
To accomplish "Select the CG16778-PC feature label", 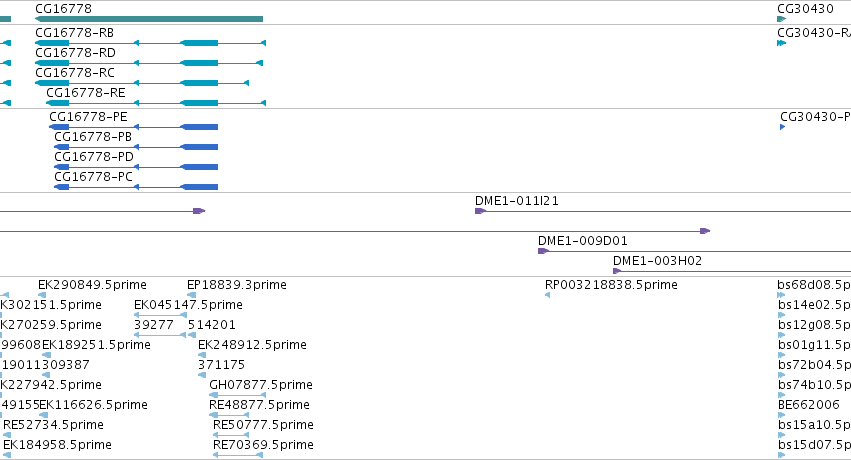I will tap(93, 177).
